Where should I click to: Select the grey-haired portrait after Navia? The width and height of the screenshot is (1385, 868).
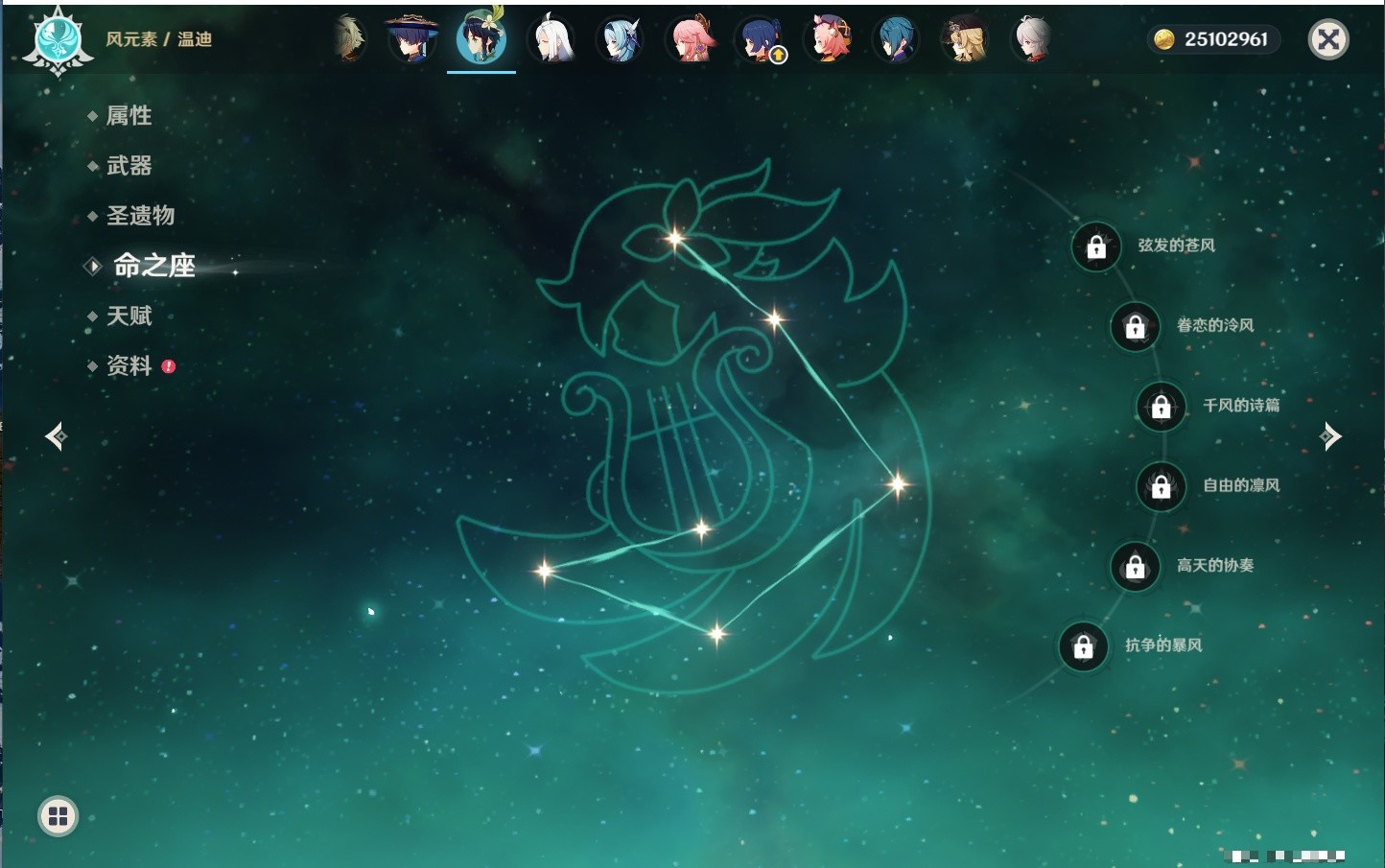(x=1033, y=39)
